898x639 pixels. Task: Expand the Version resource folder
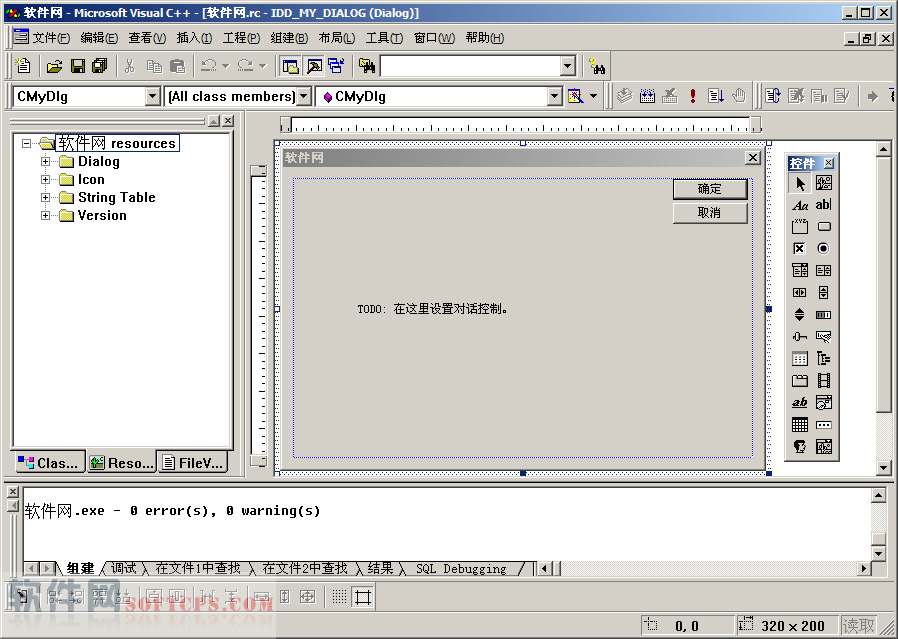(x=45, y=215)
